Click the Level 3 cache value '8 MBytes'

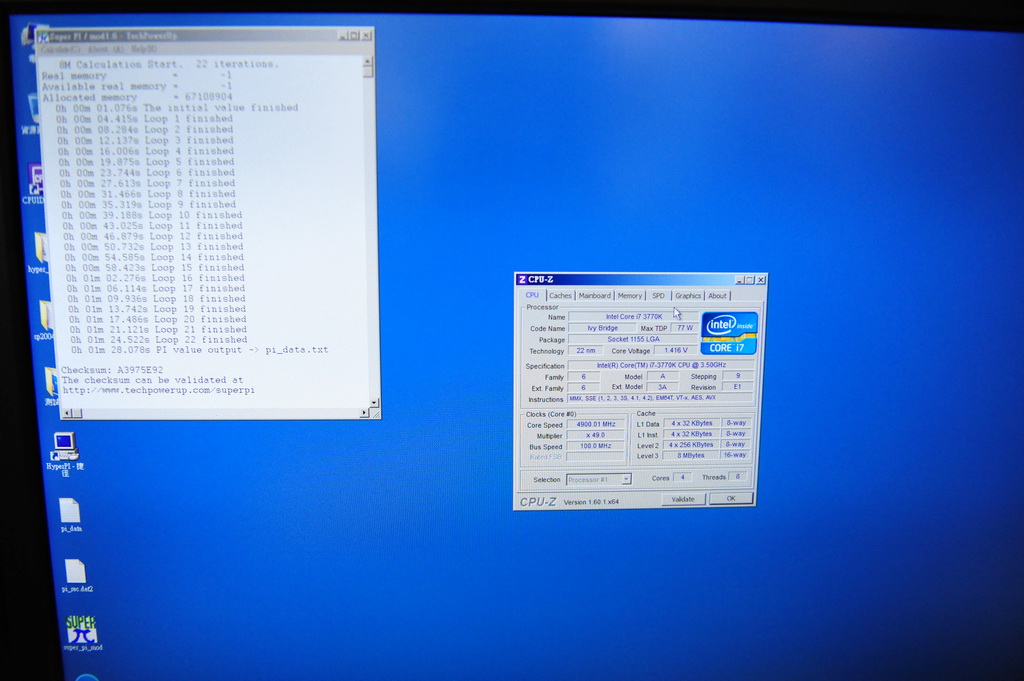691,455
